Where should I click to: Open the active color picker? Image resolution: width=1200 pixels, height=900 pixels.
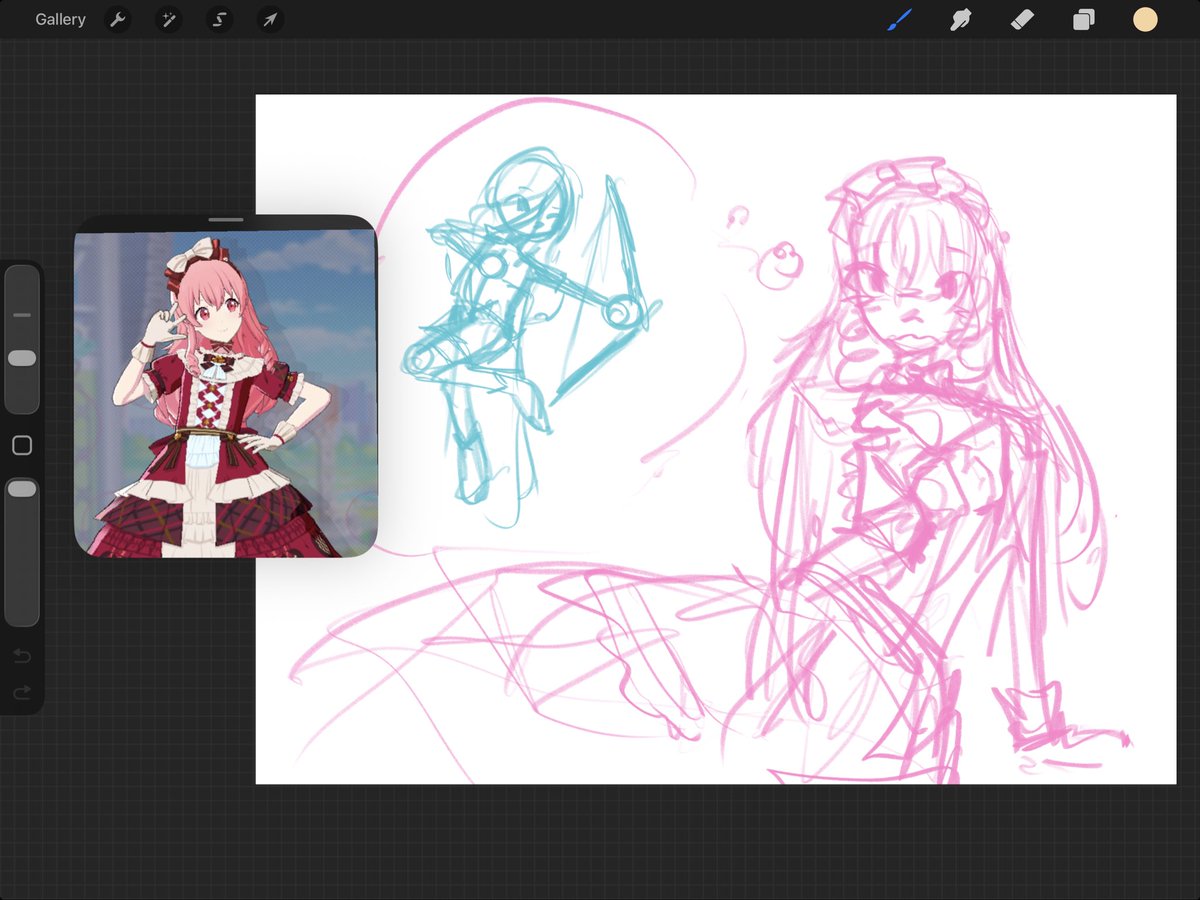[x=1145, y=20]
